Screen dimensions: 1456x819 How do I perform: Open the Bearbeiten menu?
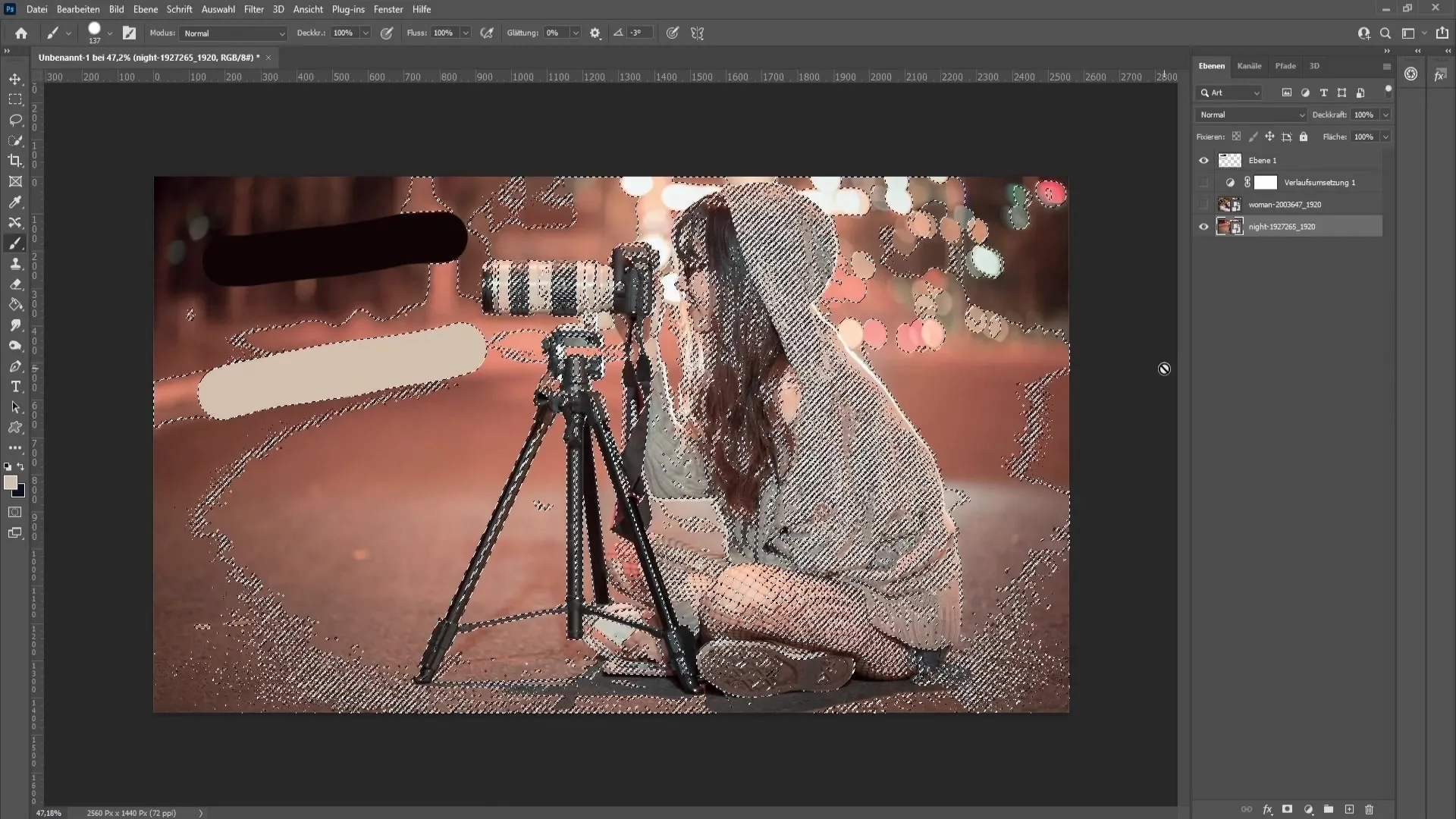[78, 9]
